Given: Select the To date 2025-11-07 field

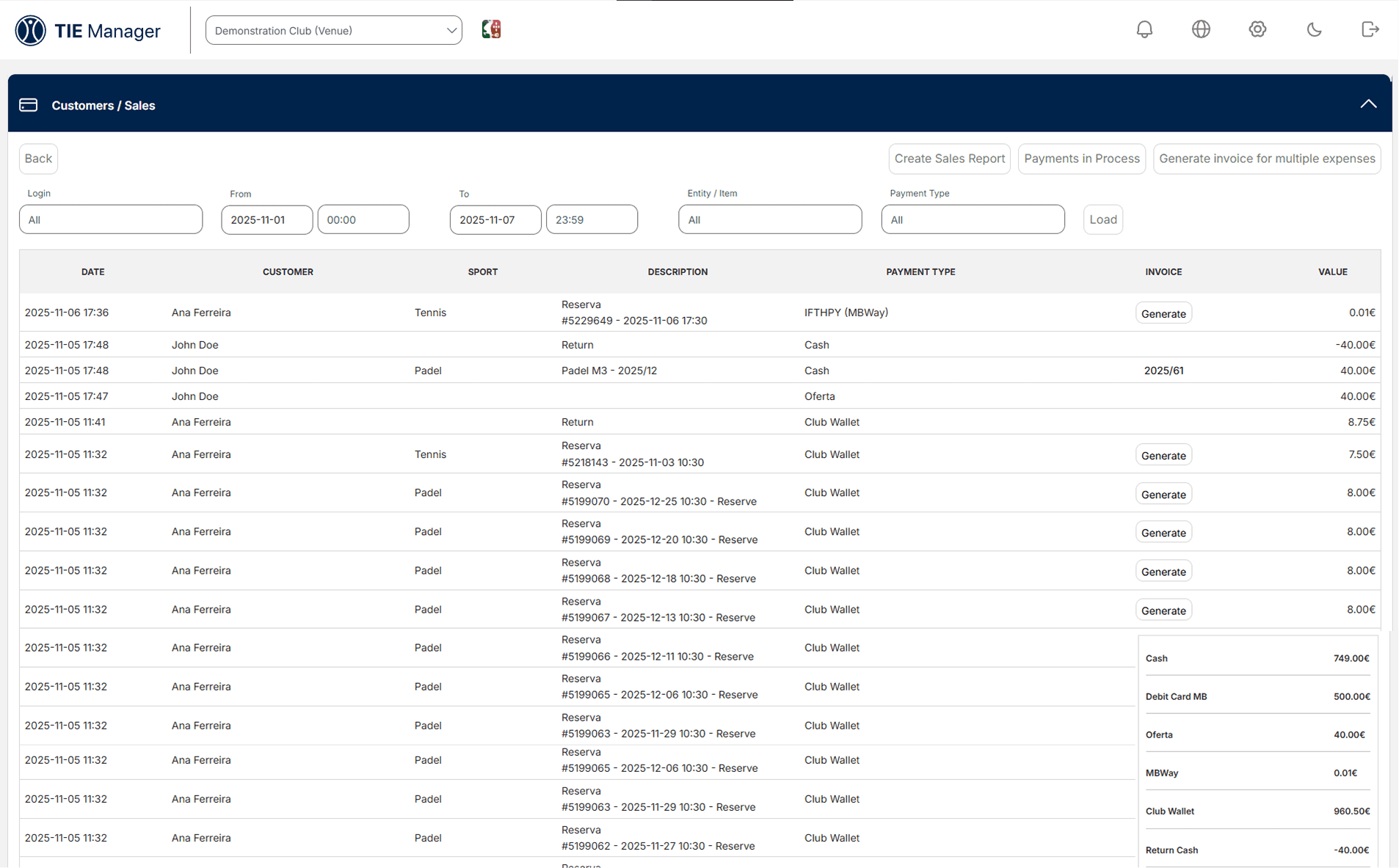Looking at the screenshot, I should (x=495, y=219).
